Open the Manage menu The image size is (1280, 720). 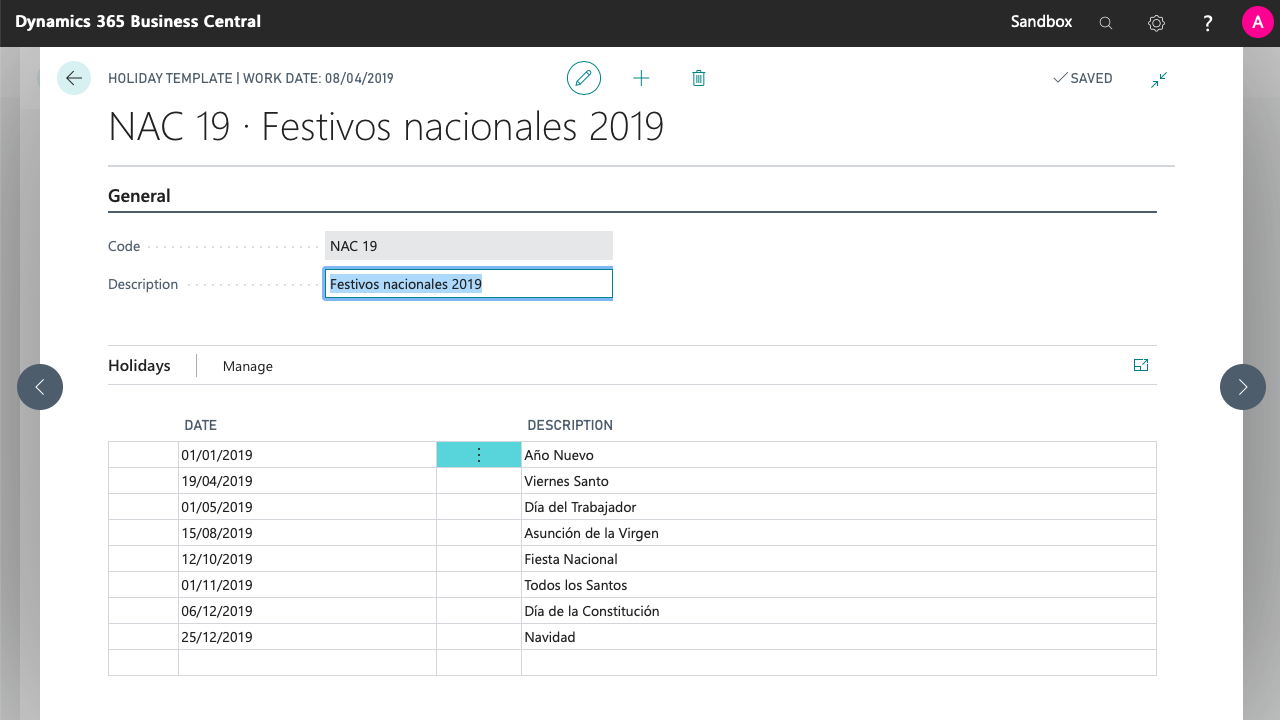tap(248, 366)
